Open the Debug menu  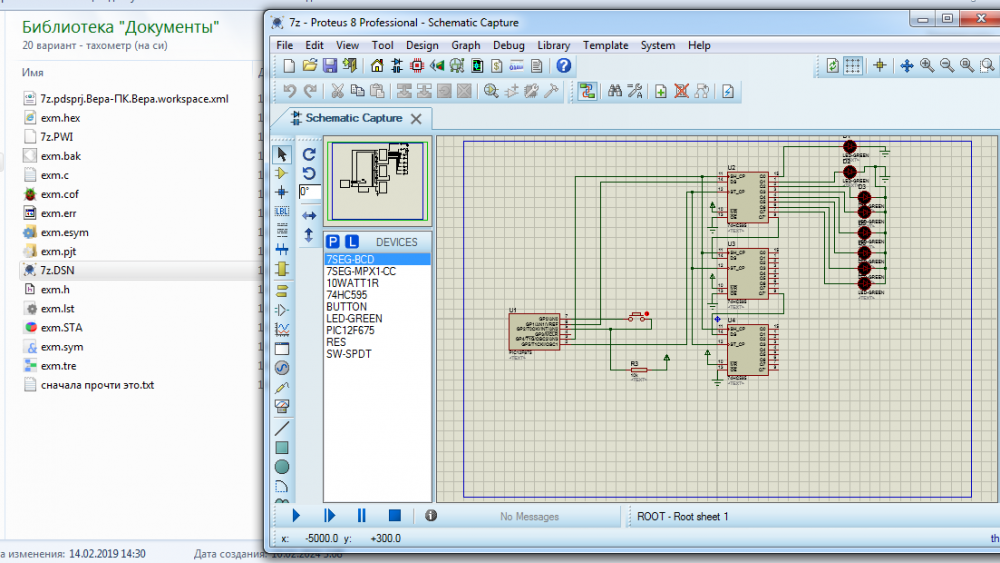point(508,45)
